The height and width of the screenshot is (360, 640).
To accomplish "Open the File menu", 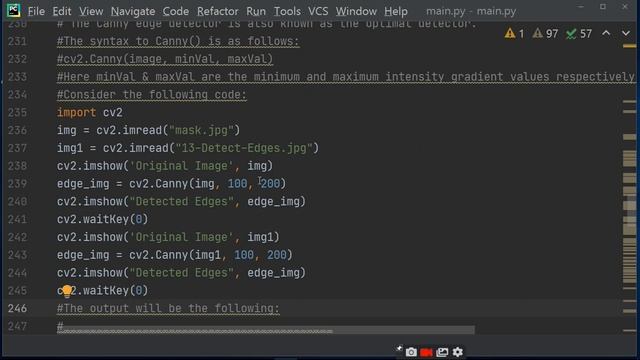I will pyautogui.click(x=36, y=11).
